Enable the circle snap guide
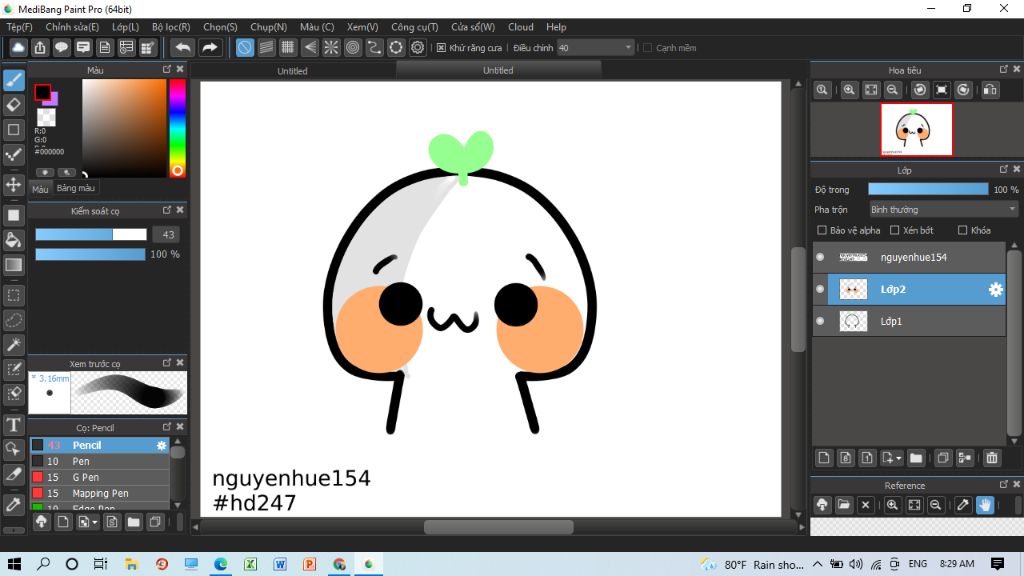 click(353, 48)
